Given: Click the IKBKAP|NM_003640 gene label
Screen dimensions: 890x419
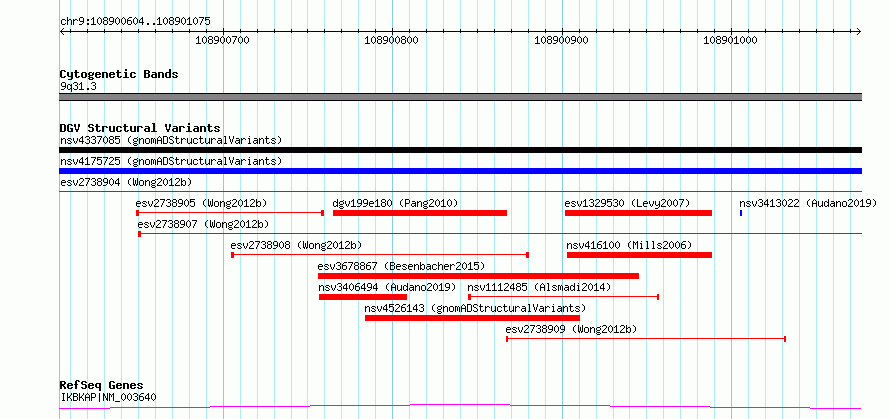Looking at the screenshot, I should [x=108, y=397].
